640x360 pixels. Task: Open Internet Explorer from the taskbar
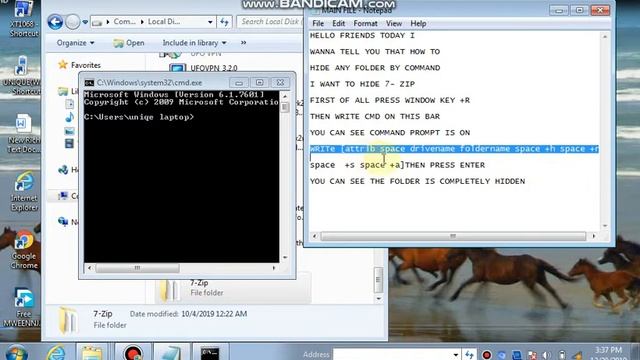click(x=56, y=353)
